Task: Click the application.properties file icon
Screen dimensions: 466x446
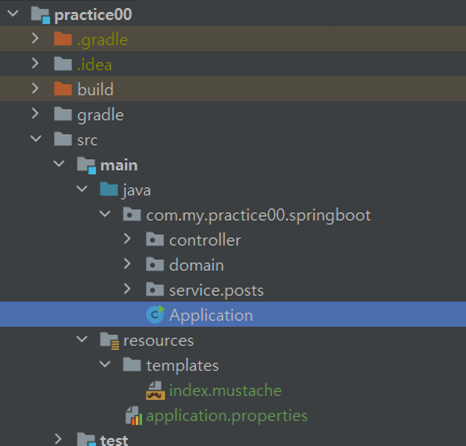Action: coord(134,416)
